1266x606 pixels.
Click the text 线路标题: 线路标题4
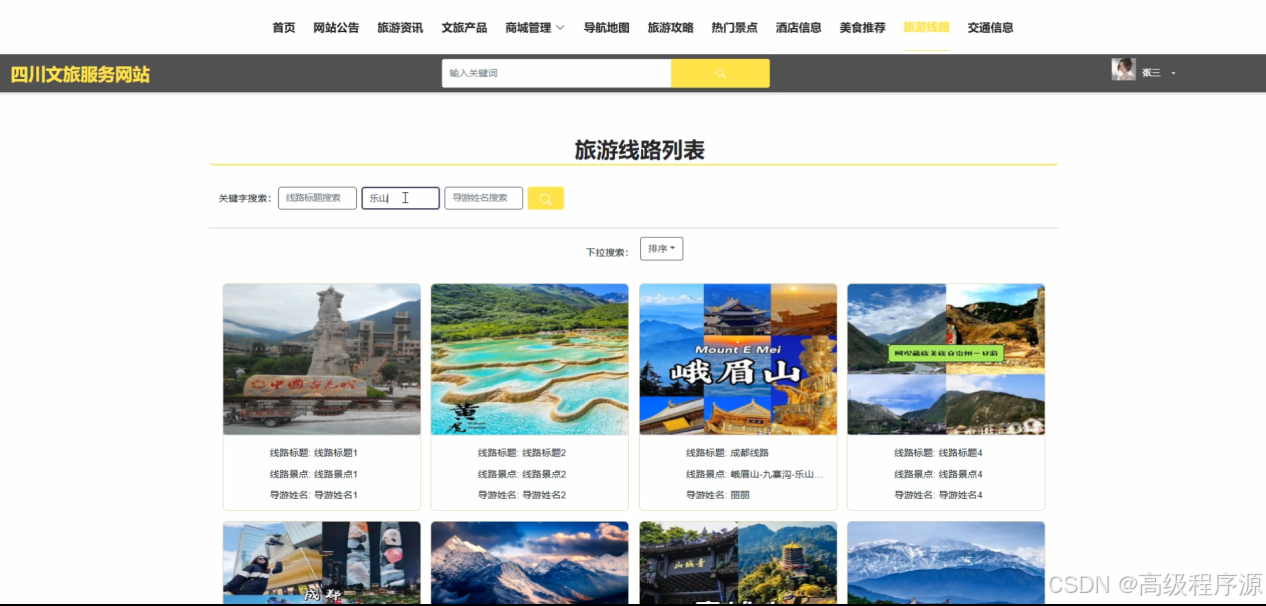click(938, 453)
